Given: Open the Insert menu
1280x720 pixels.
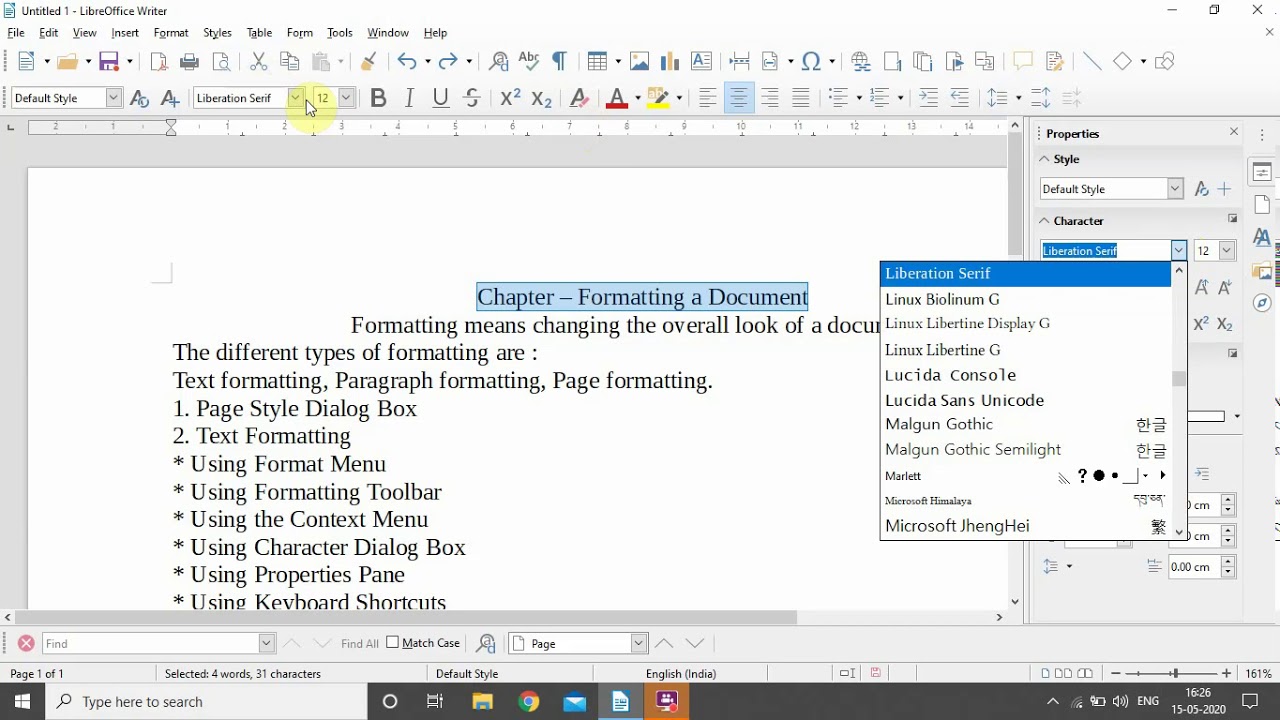Looking at the screenshot, I should coord(125,33).
